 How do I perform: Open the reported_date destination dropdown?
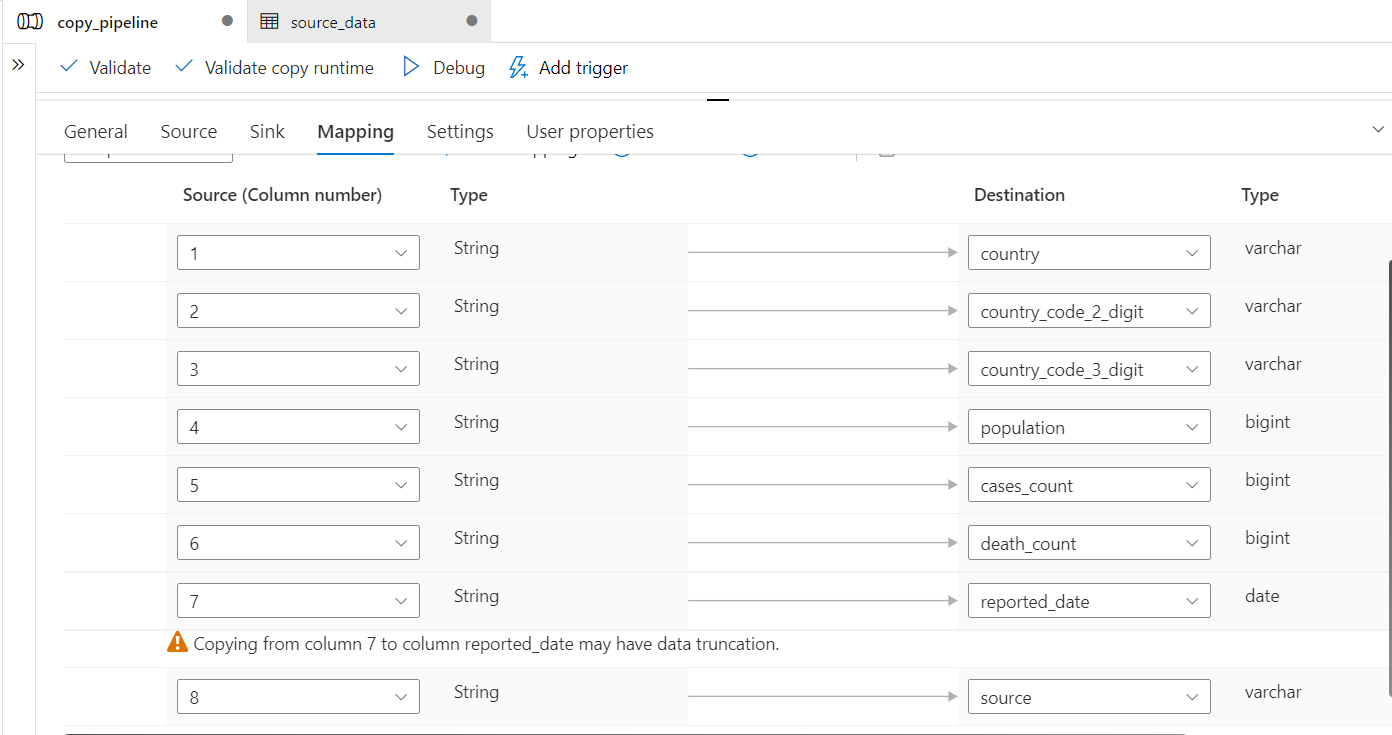tap(1089, 601)
